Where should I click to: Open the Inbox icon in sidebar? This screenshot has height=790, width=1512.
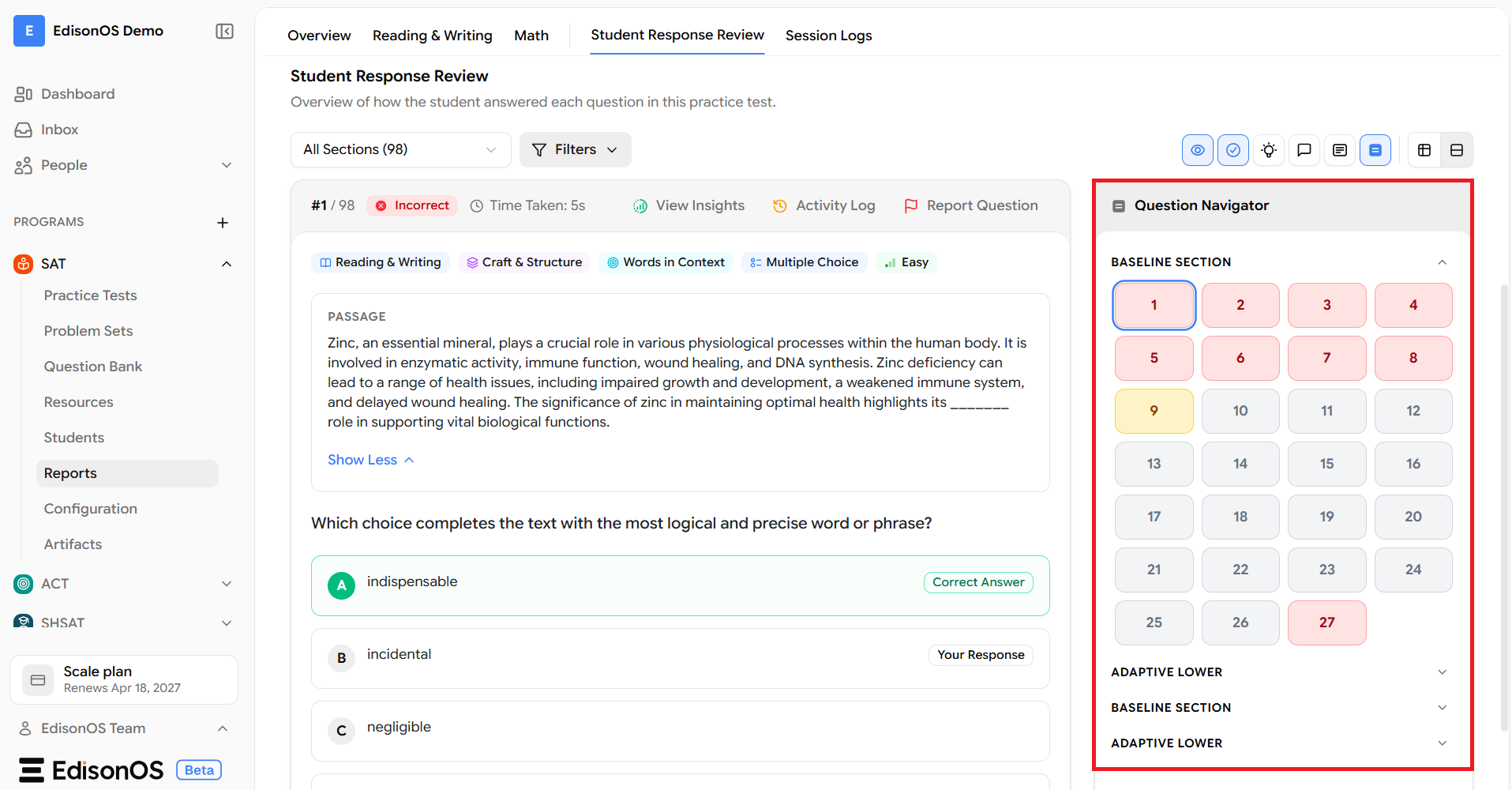[x=23, y=130]
